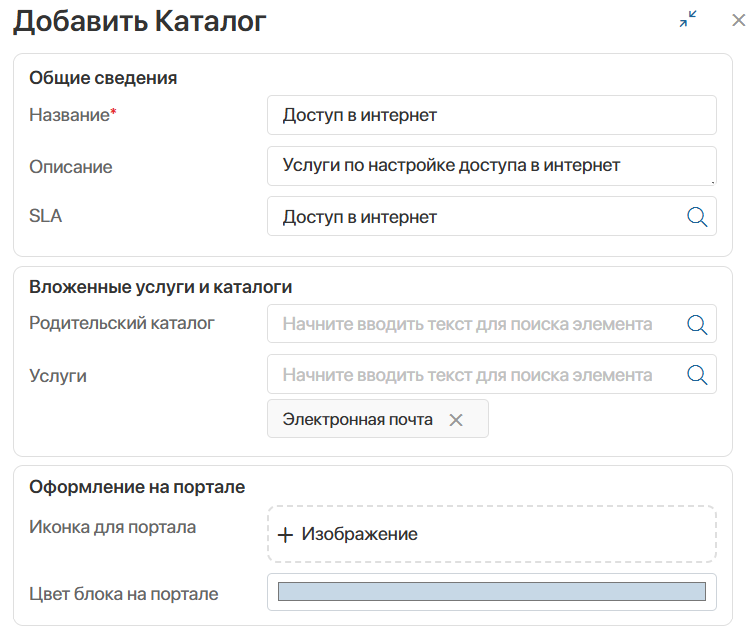This screenshot has width=755, height=636.
Task: Click the Иконка для портала label
Action: click(x=112, y=527)
